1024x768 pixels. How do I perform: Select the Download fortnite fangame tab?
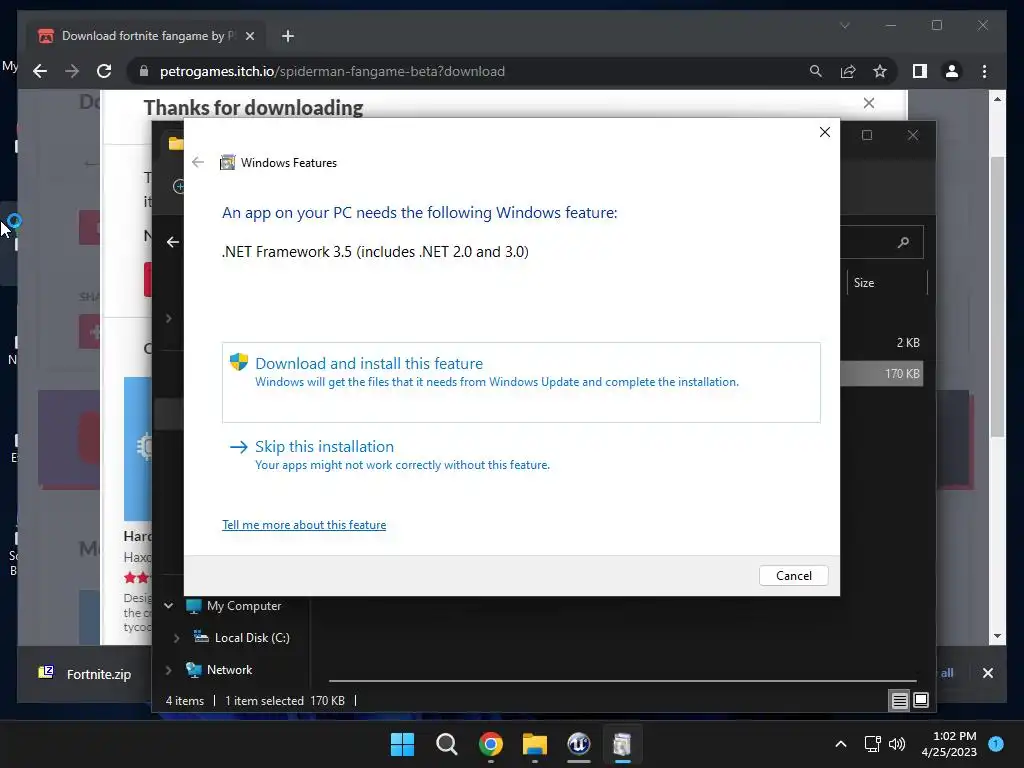(x=146, y=36)
